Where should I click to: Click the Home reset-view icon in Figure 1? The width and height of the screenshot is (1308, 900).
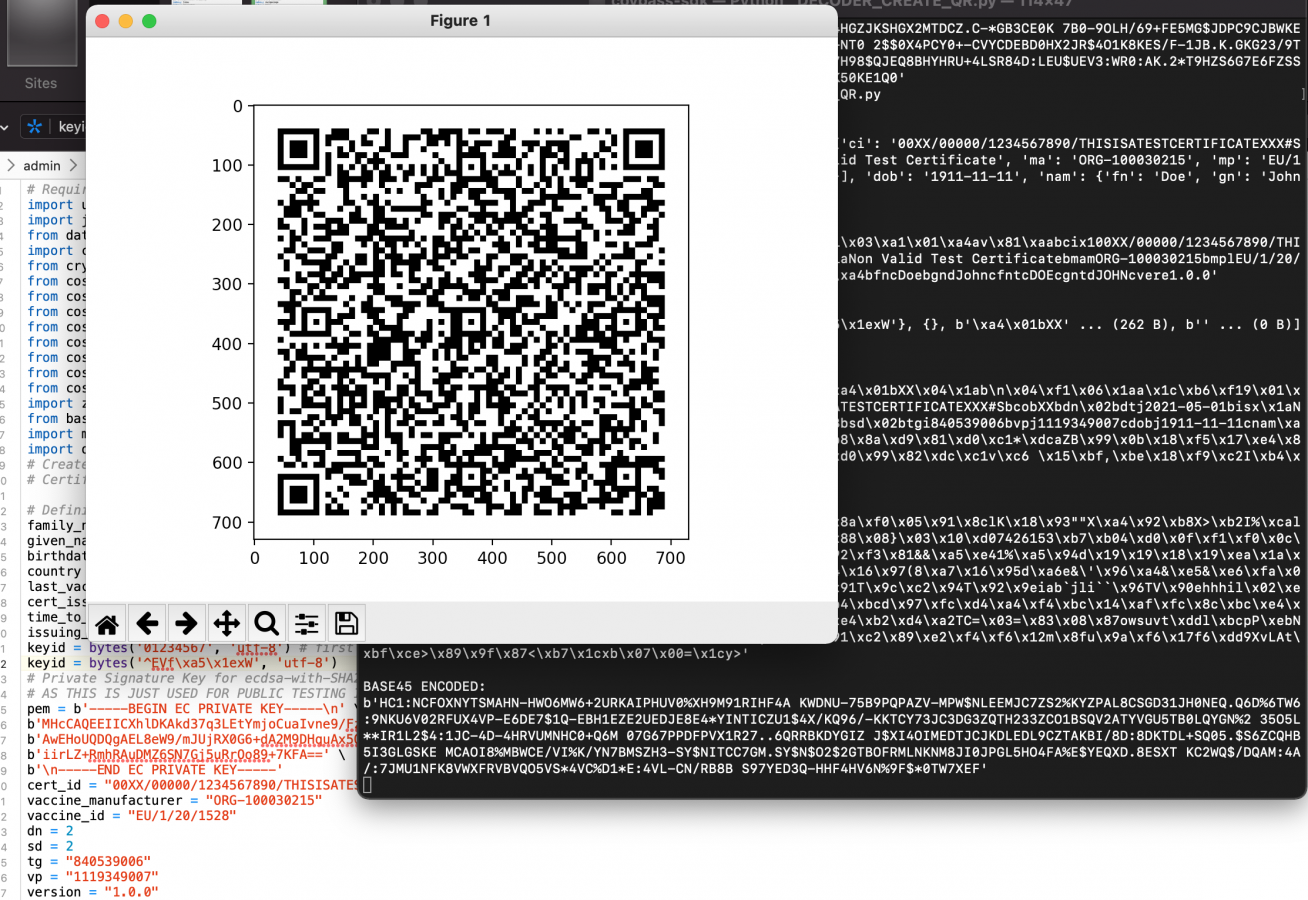[x=108, y=623]
